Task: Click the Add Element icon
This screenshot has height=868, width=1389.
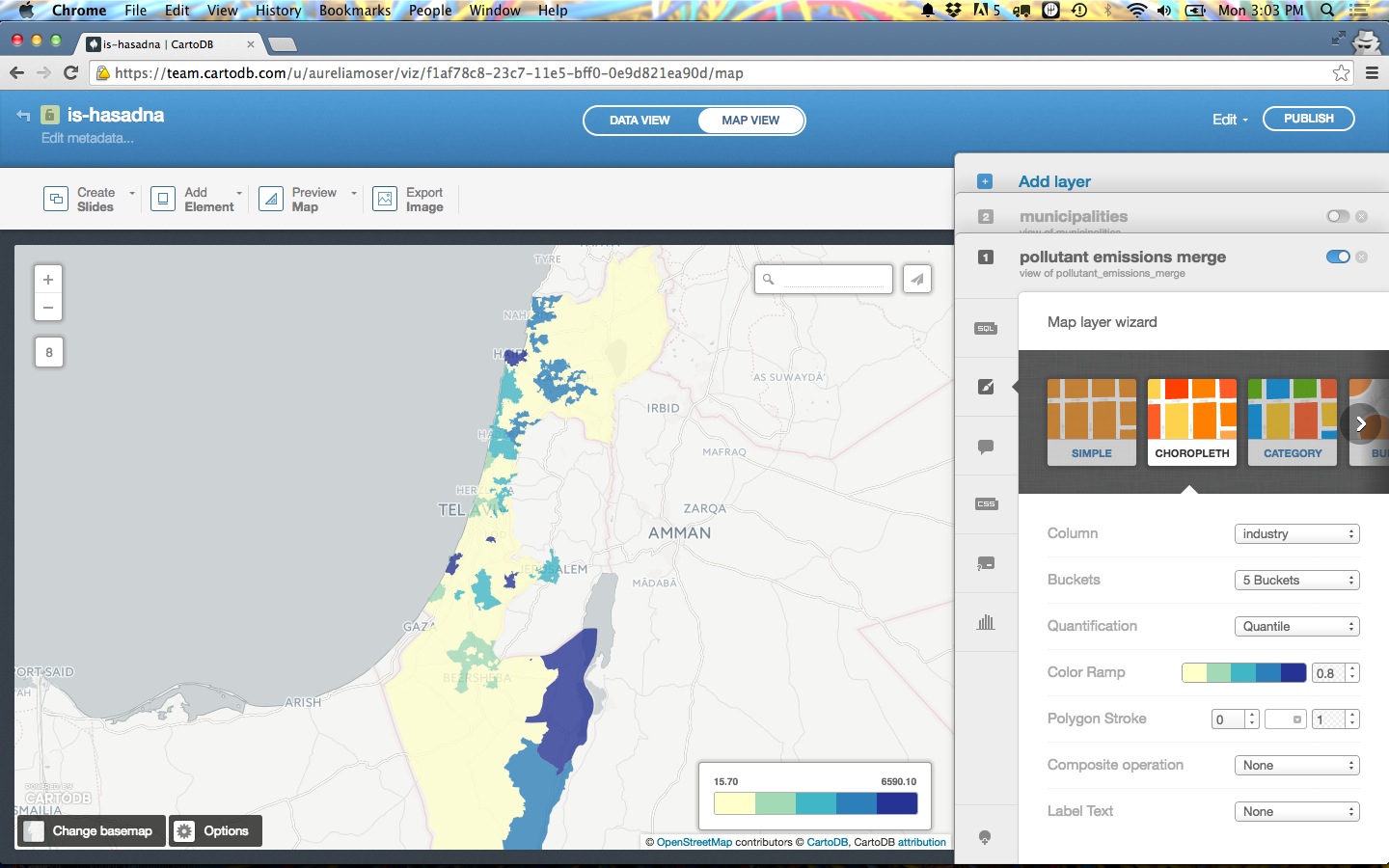Action: click(163, 199)
